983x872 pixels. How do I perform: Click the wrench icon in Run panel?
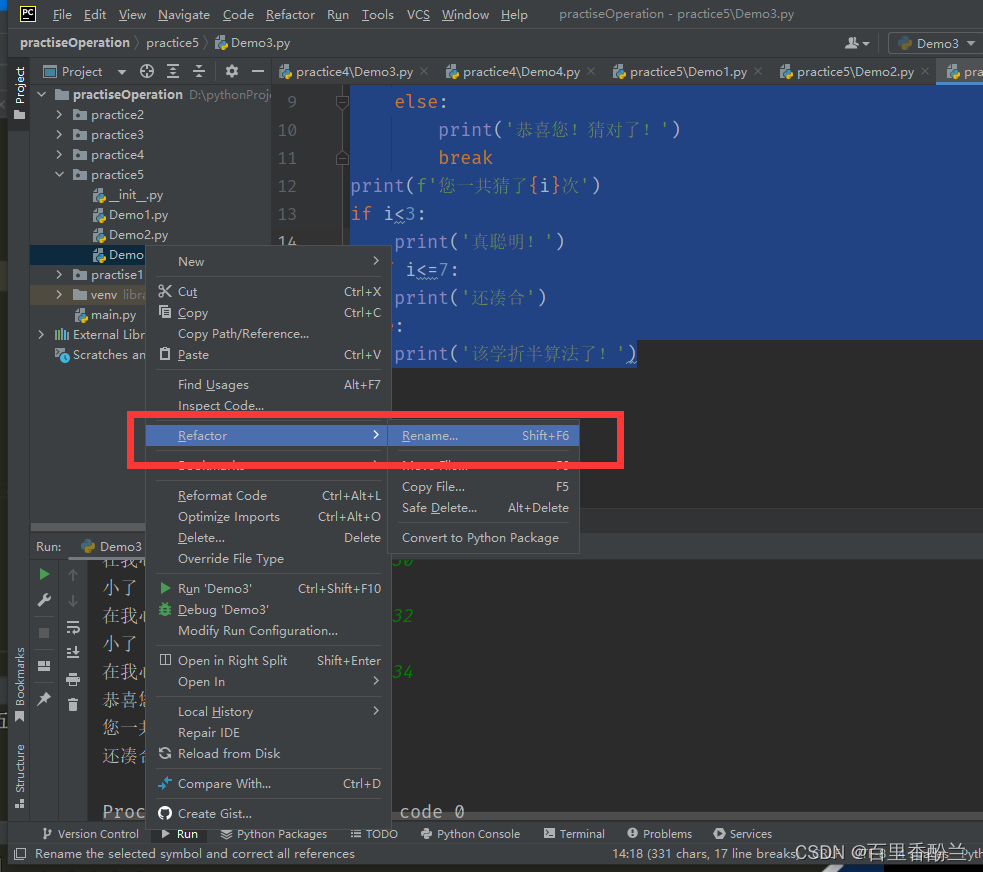pyautogui.click(x=44, y=600)
